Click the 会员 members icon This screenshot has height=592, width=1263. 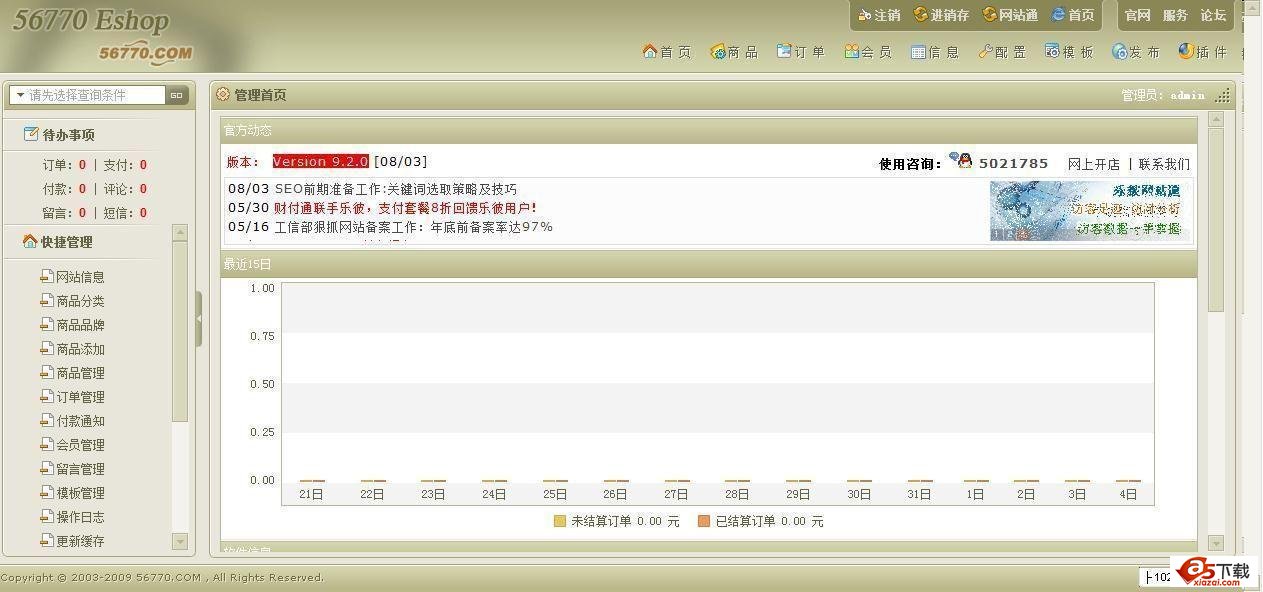(851, 52)
